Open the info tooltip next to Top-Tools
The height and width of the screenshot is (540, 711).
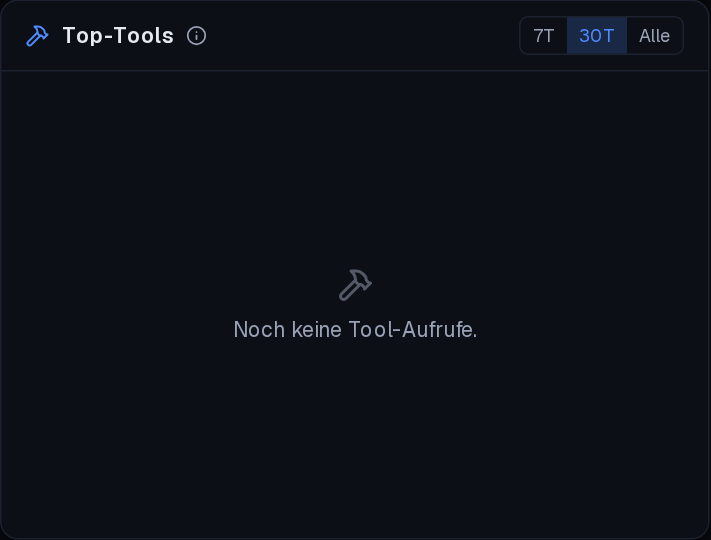coord(196,36)
